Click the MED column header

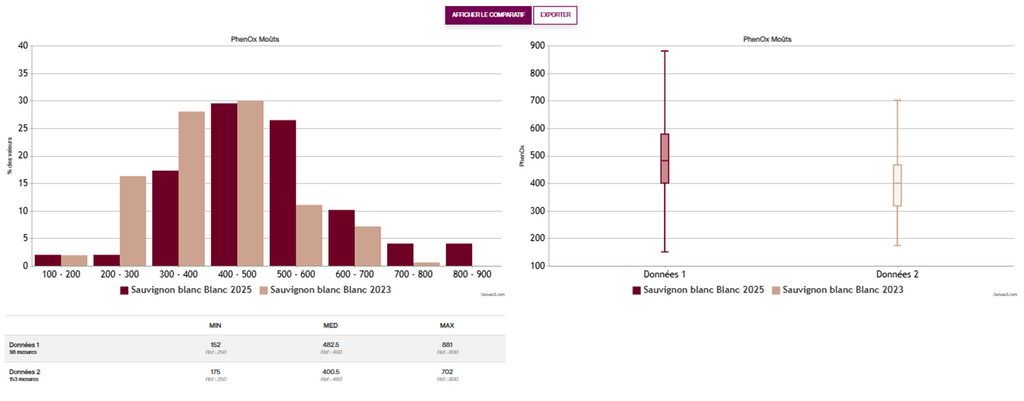pos(328,325)
